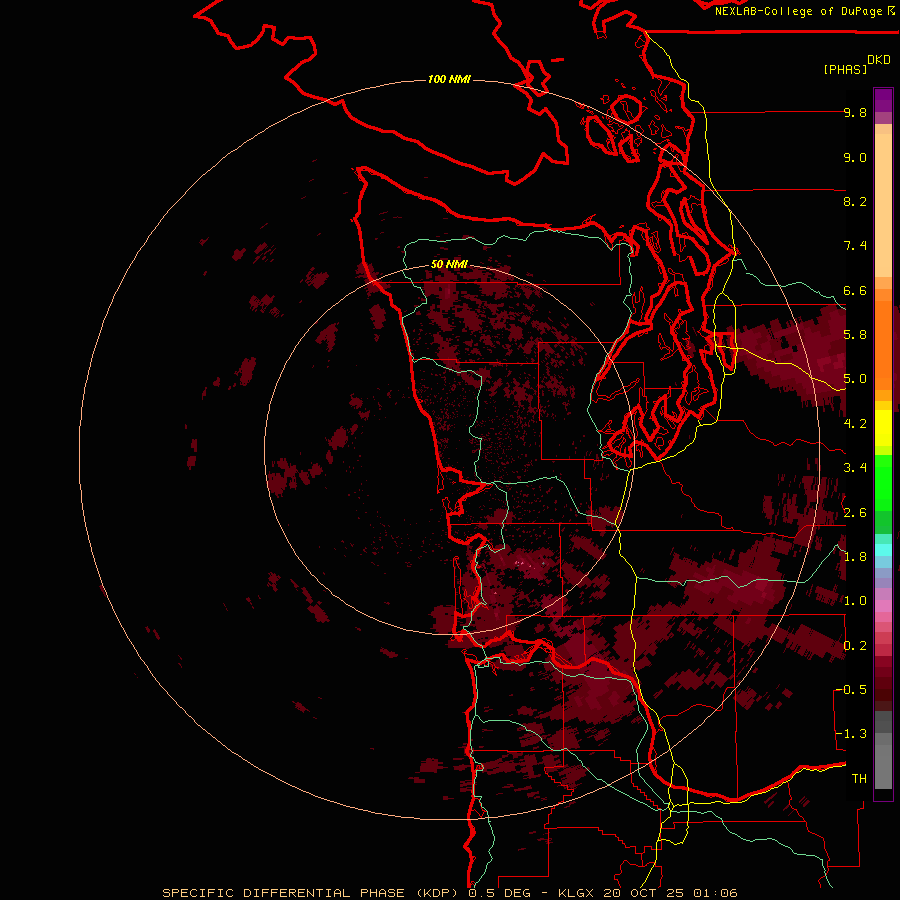Click the 100 NMI range ring label
Image resolution: width=900 pixels, height=900 pixels.
[449, 79]
